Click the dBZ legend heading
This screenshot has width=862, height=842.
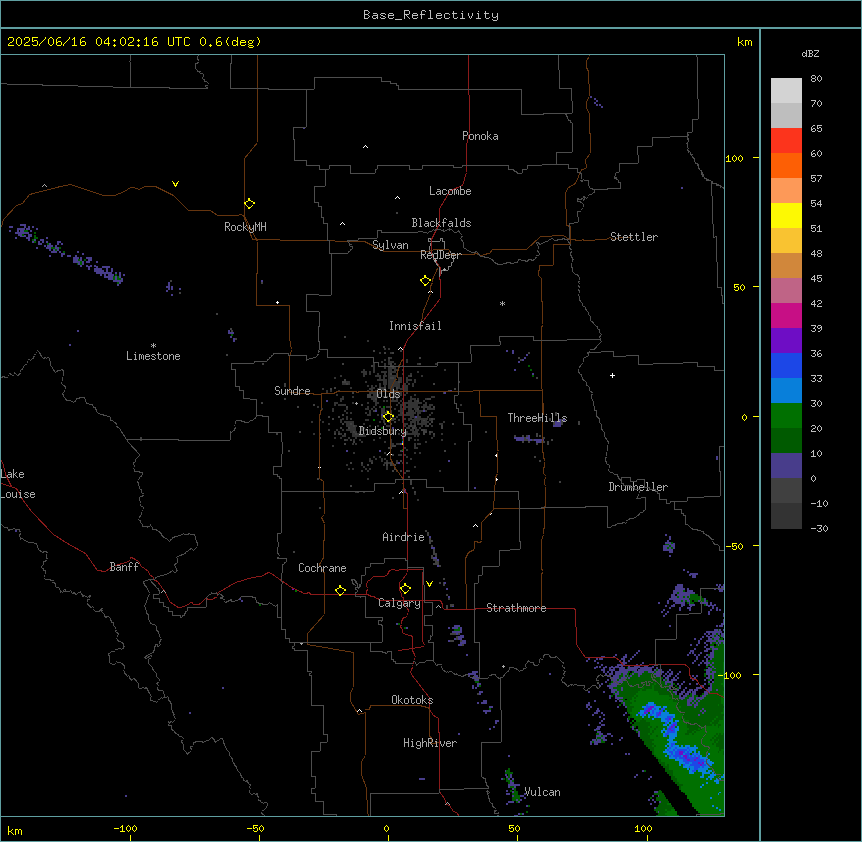tap(810, 53)
